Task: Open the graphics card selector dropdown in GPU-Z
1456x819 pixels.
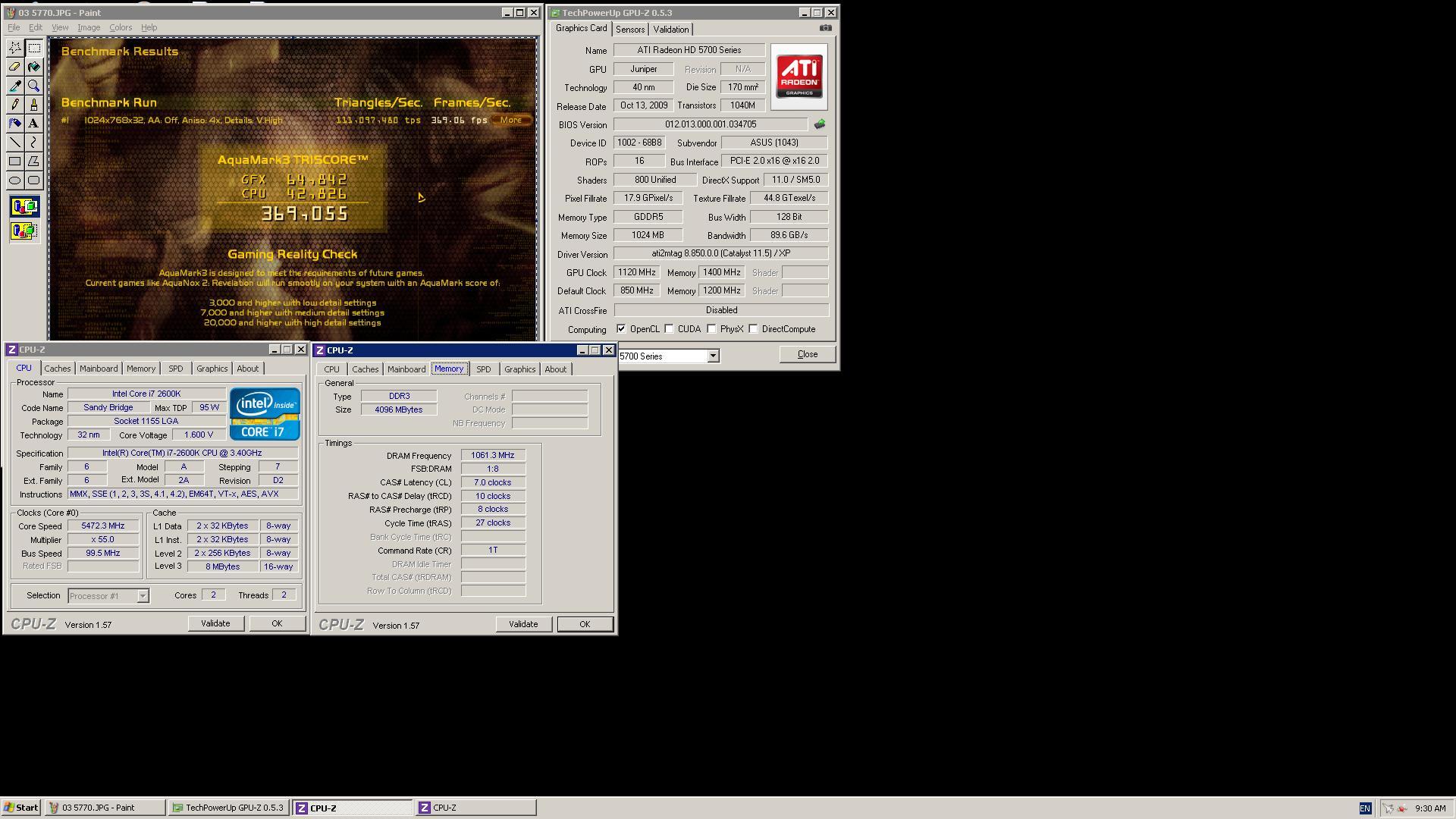Action: pos(713,356)
